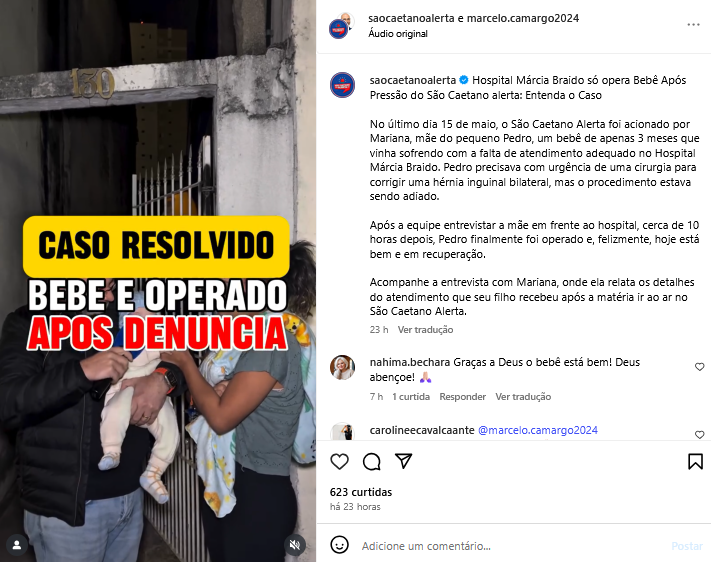Like nahima.bechara's comment

[700, 367]
